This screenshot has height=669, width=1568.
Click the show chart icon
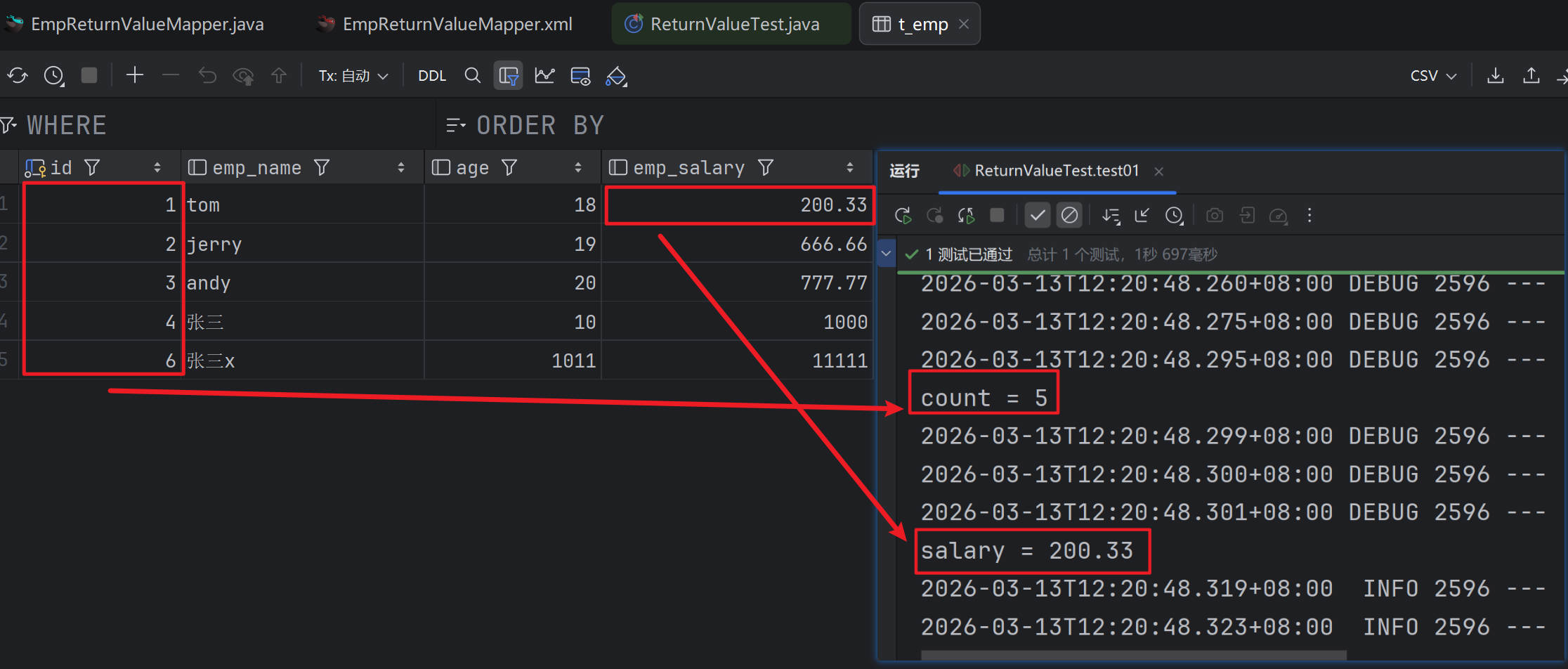point(544,76)
